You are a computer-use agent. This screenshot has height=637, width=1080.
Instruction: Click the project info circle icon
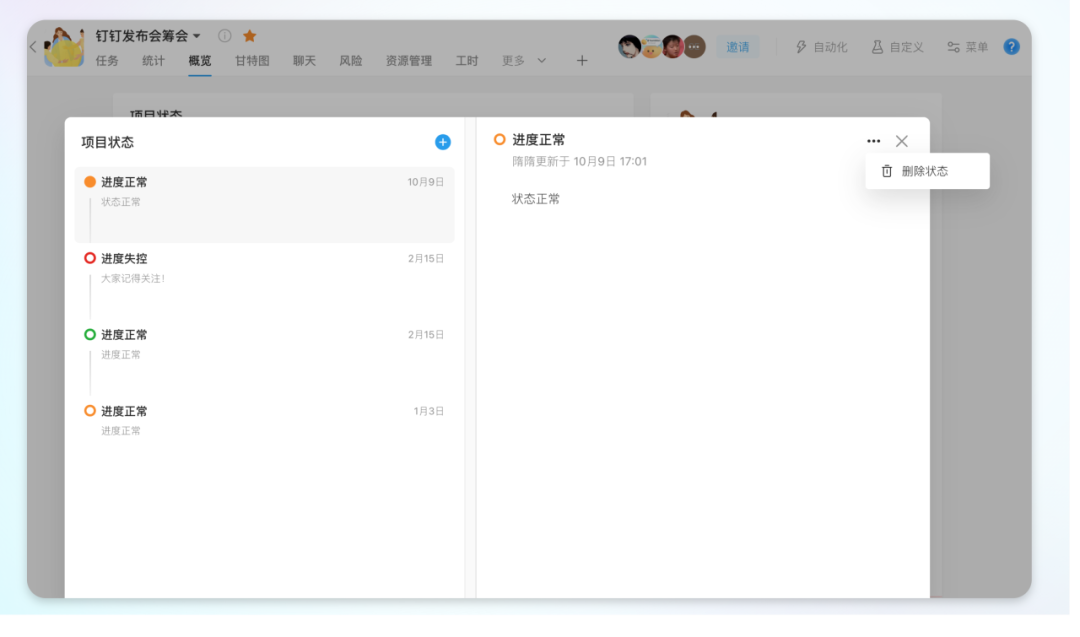[225, 36]
